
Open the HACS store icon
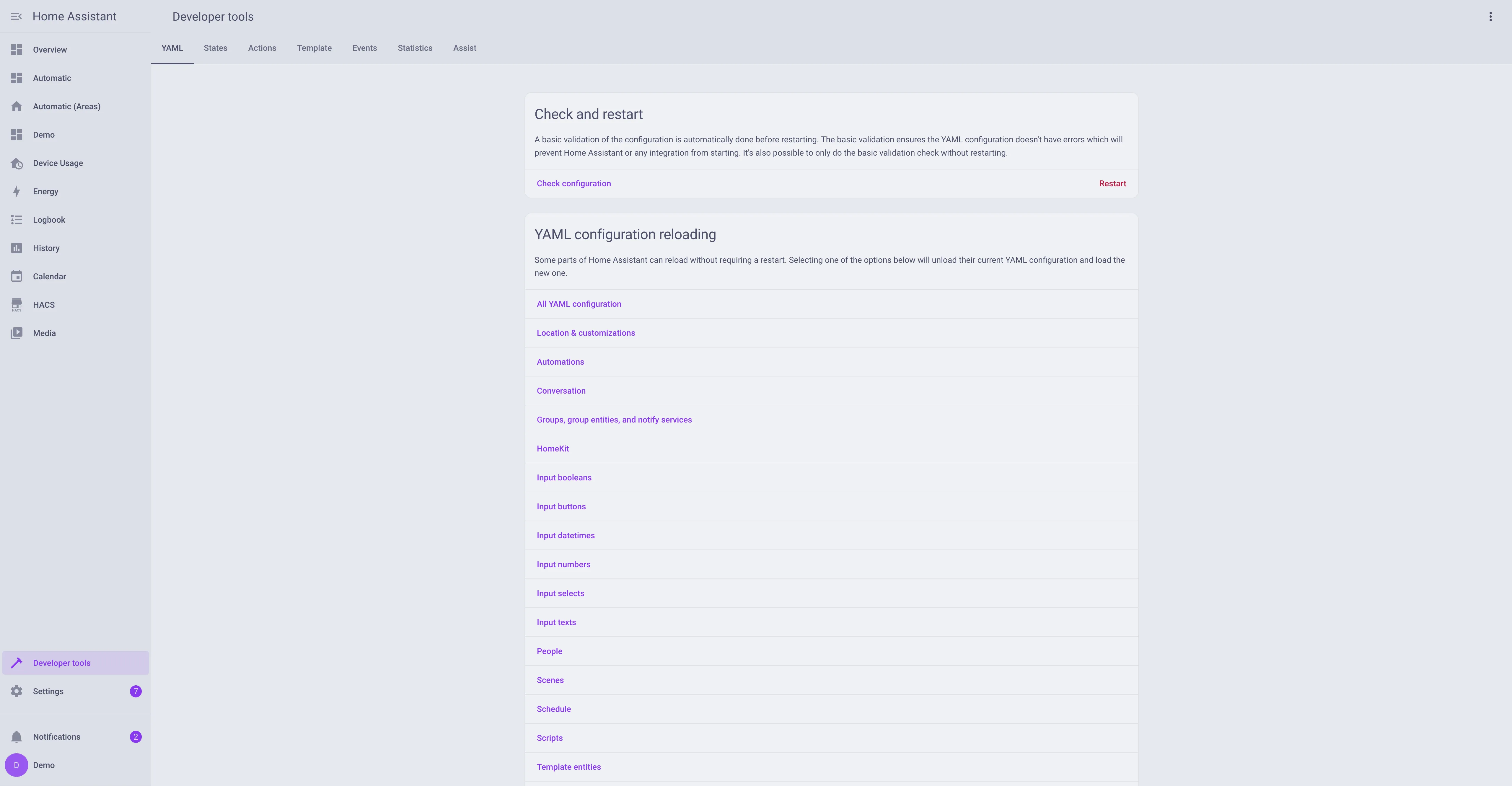click(17, 305)
